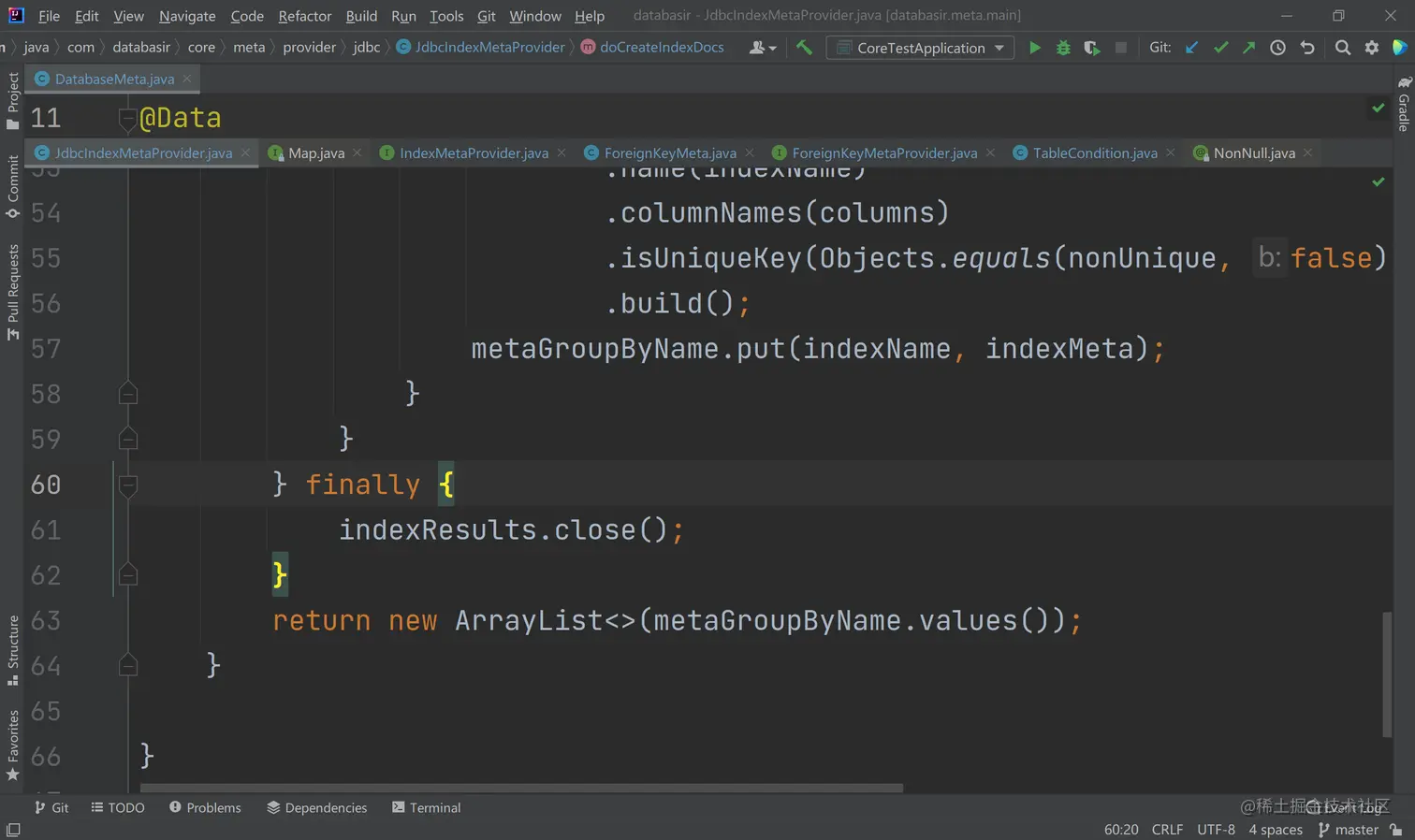Open Project tool window
Image resolution: width=1415 pixels, height=840 pixels.
12,100
